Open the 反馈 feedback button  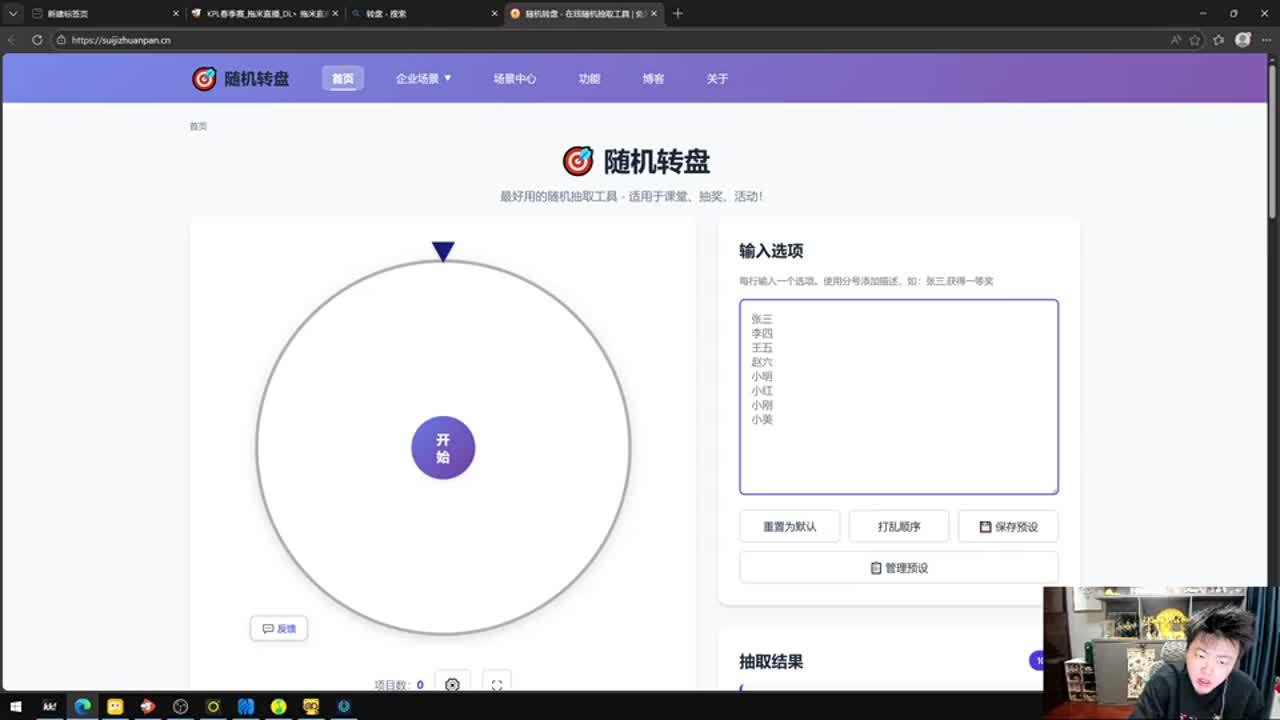279,629
